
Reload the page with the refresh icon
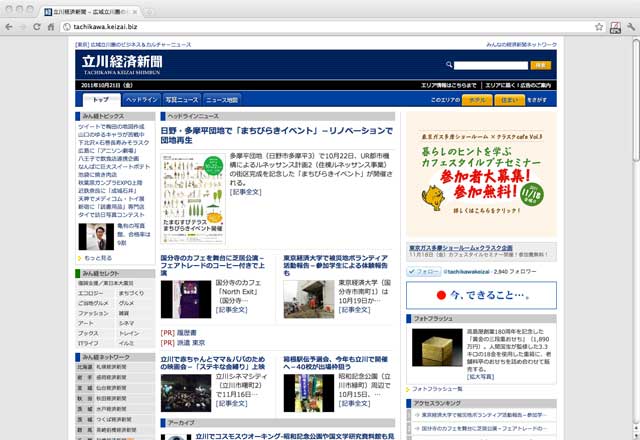tap(37, 27)
